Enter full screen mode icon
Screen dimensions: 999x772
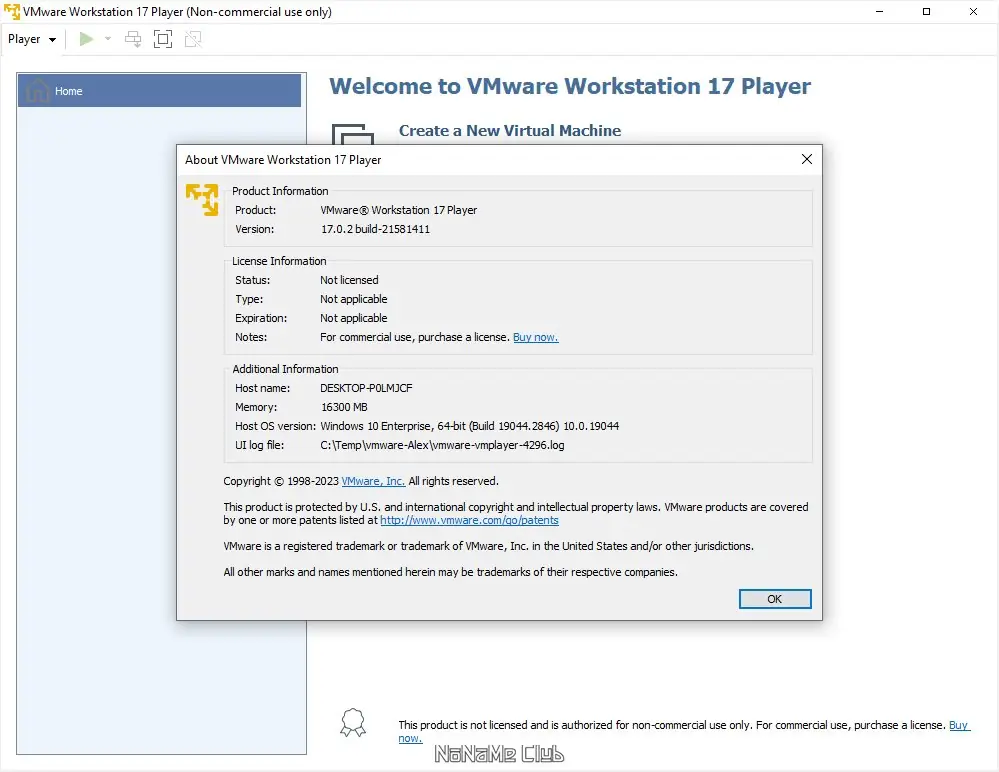coord(163,39)
